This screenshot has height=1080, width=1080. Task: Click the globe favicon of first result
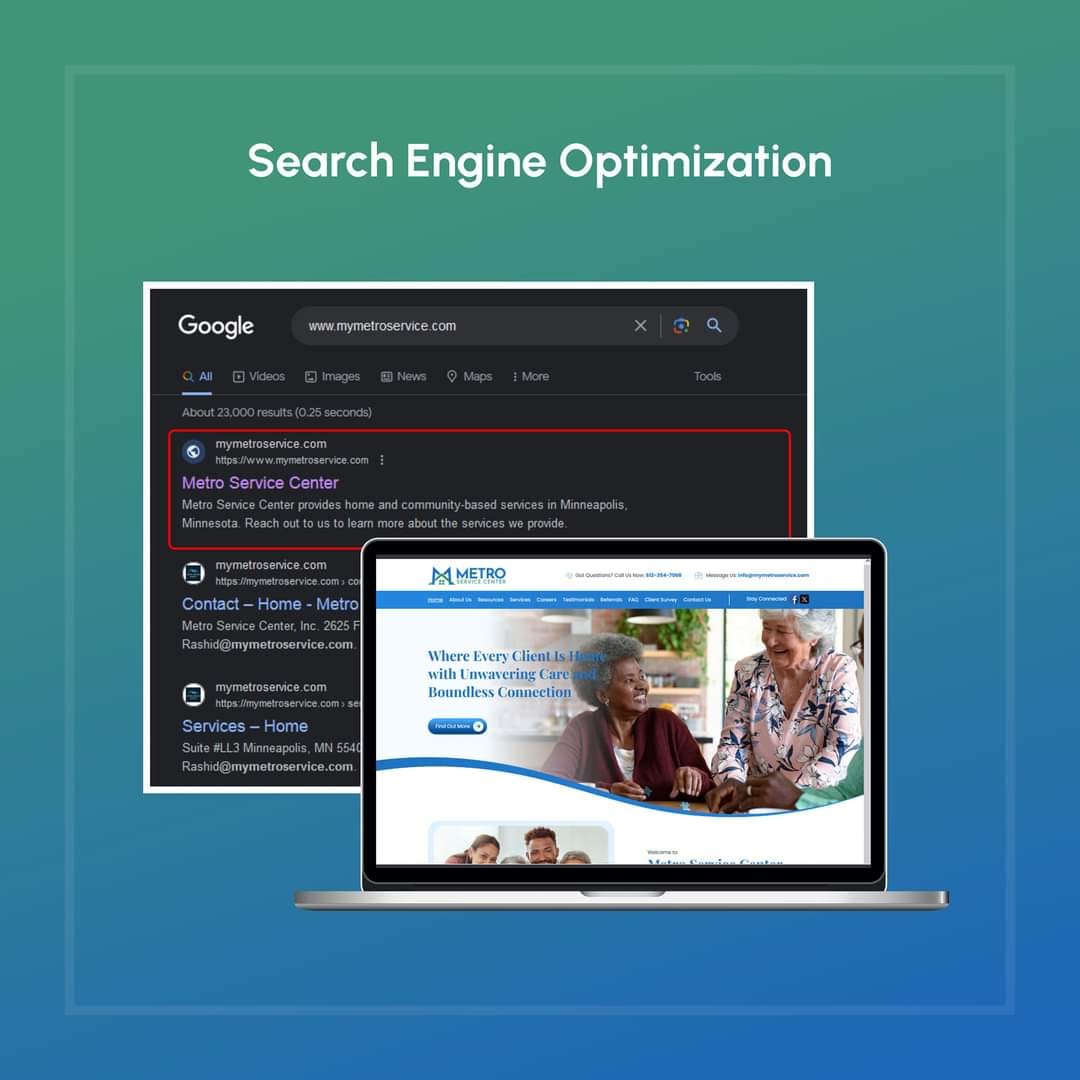pyautogui.click(x=194, y=451)
